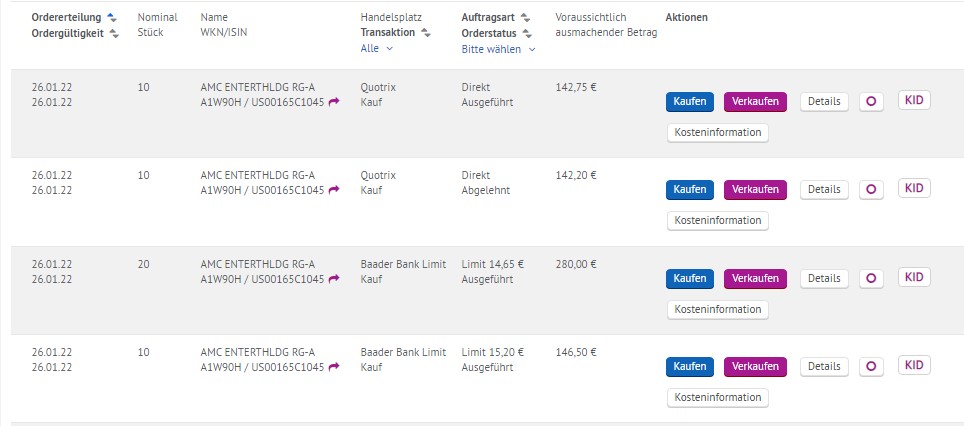Follow the ISIN arrow in the 280,00 € order row
Viewport: 964px width, 426px height.
click(x=334, y=279)
